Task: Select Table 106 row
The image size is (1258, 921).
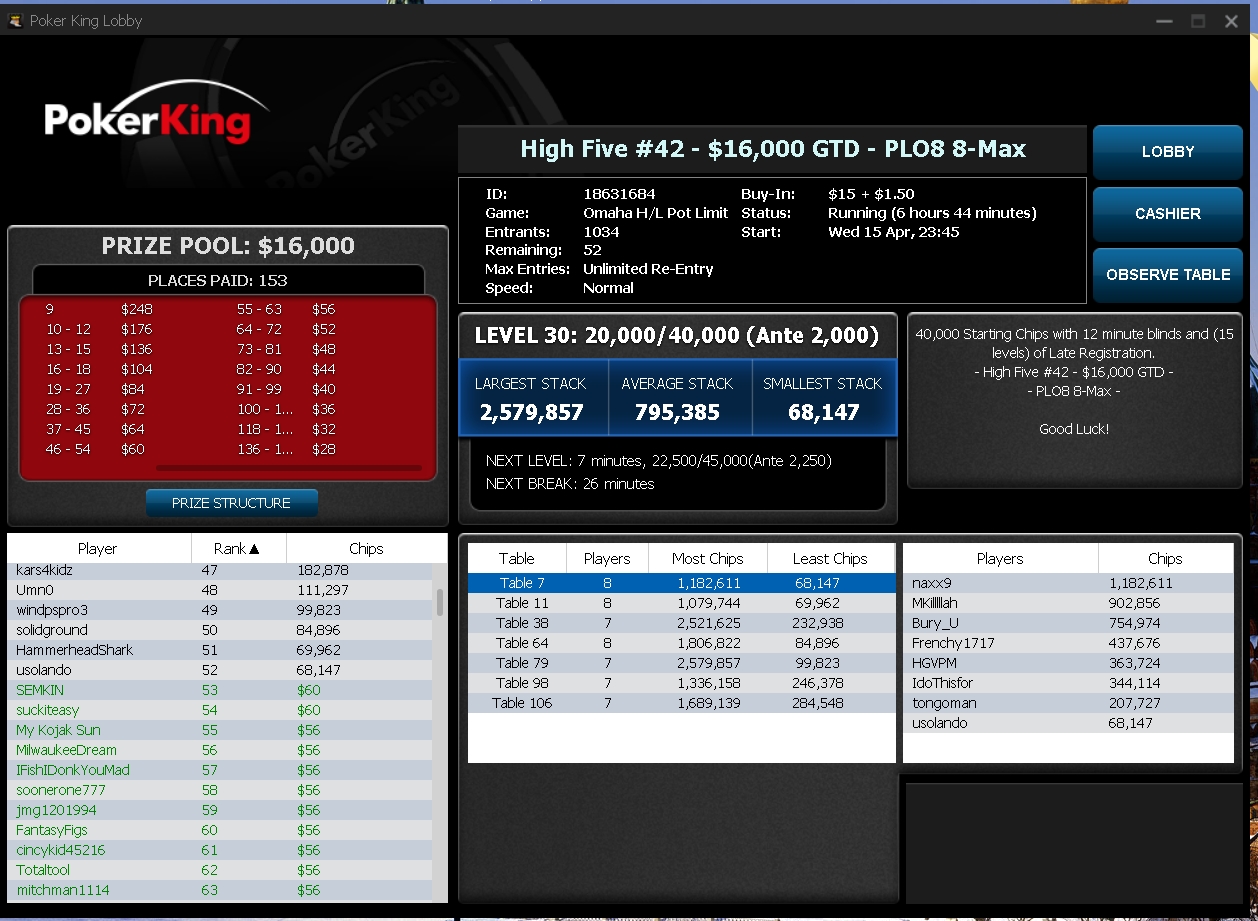Action: (x=681, y=703)
